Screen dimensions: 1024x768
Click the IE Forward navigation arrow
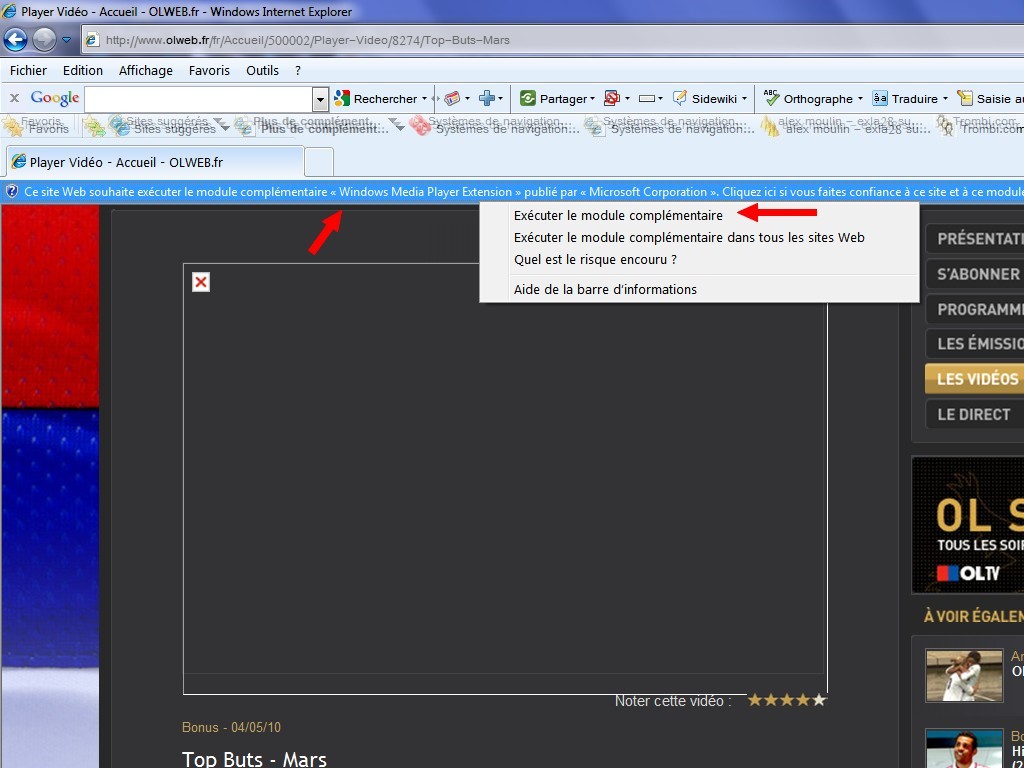click(x=44, y=40)
